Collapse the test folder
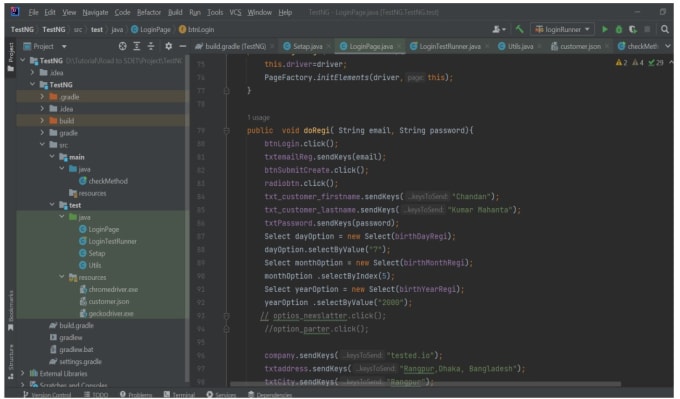This screenshot has height=399, width=680. (52, 204)
